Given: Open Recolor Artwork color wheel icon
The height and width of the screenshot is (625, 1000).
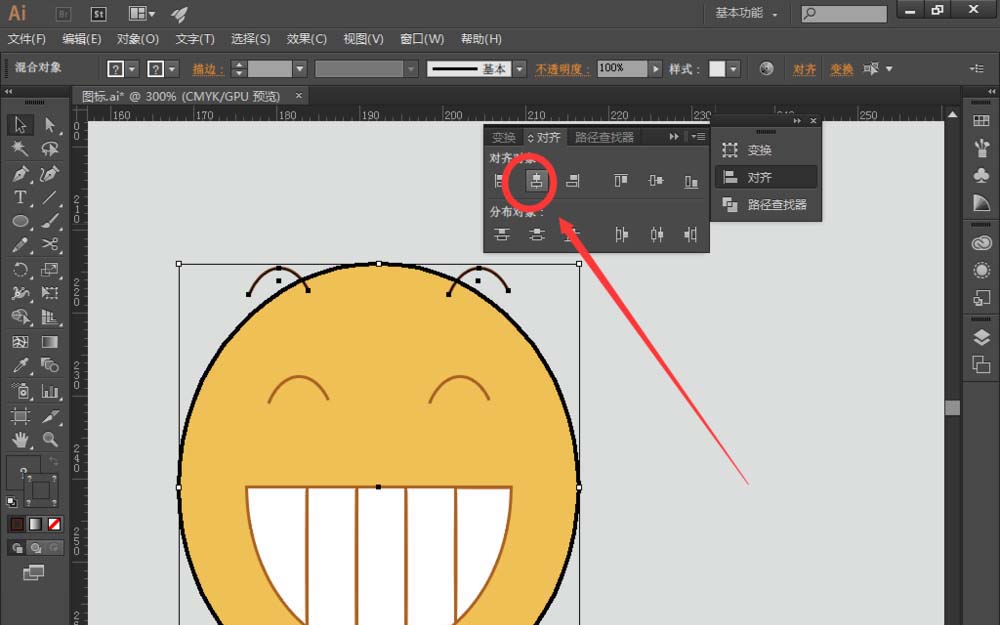Looking at the screenshot, I should 766,68.
